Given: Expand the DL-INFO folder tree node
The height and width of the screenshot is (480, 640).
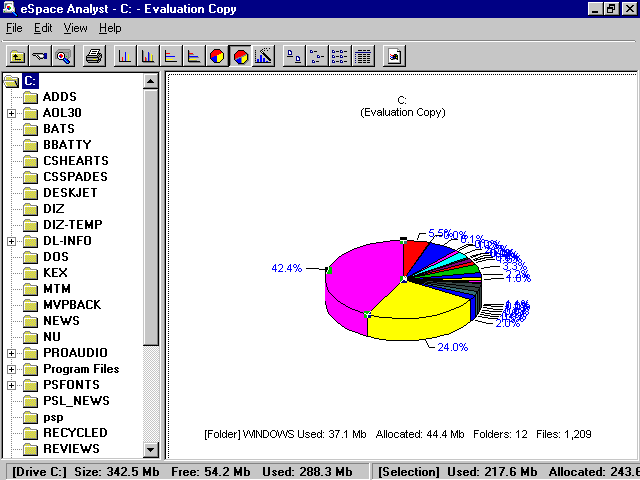Looking at the screenshot, I should pos(11,241).
